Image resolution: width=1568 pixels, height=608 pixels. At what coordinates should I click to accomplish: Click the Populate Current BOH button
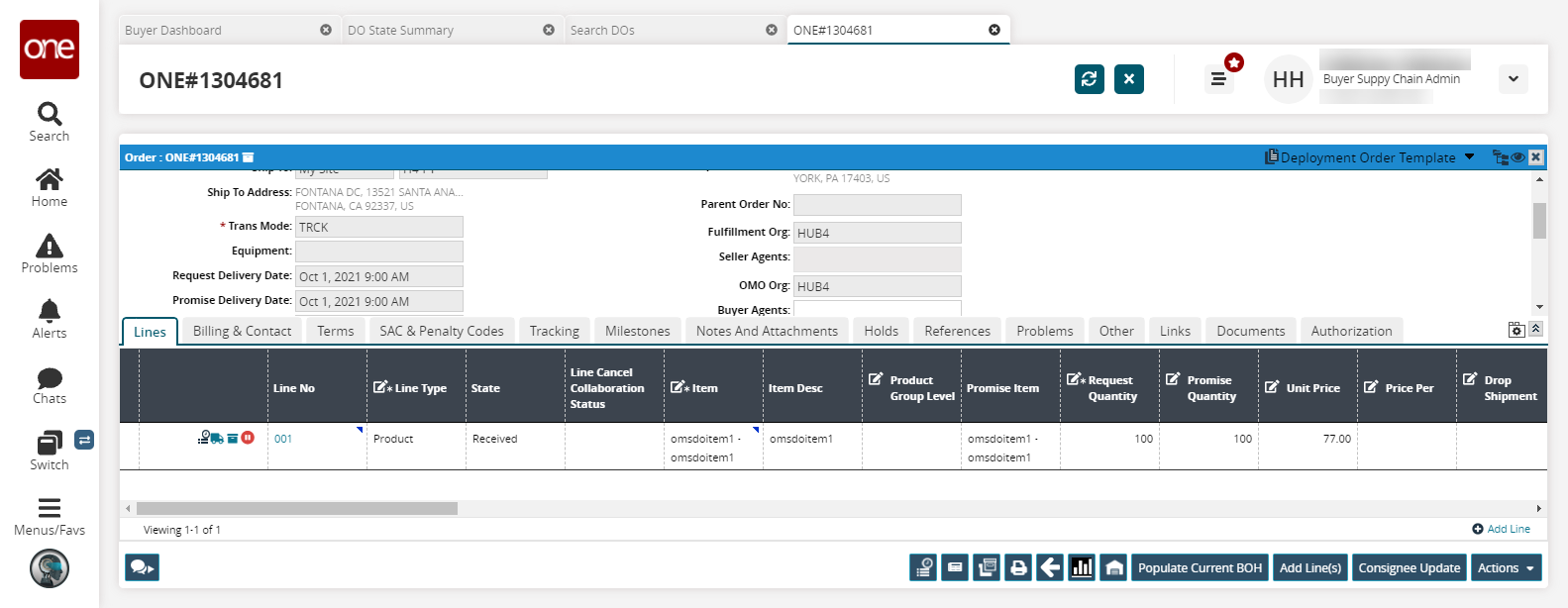click(x=1199, y=567)
